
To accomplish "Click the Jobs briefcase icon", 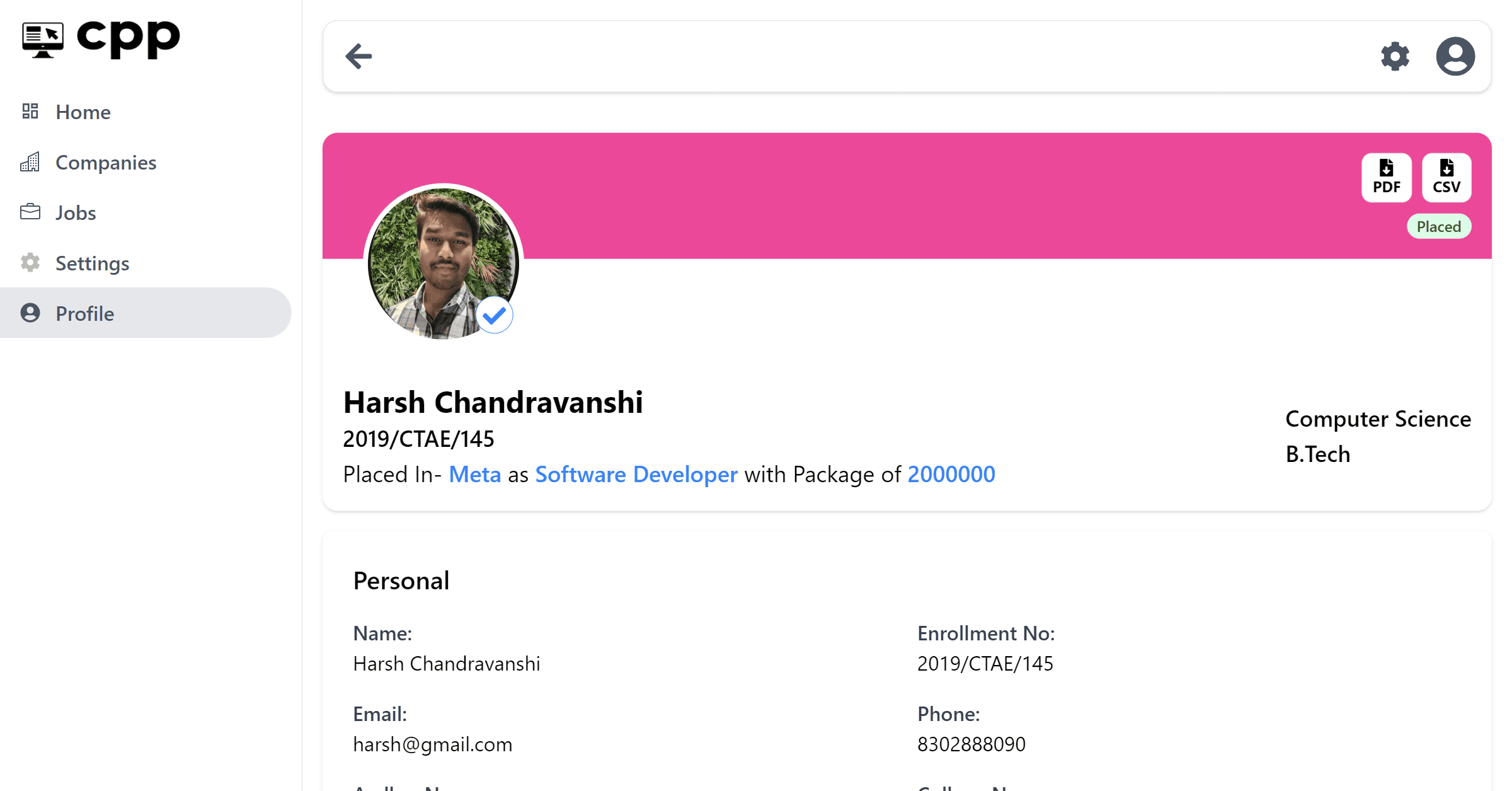I will (x=30, y=212).
